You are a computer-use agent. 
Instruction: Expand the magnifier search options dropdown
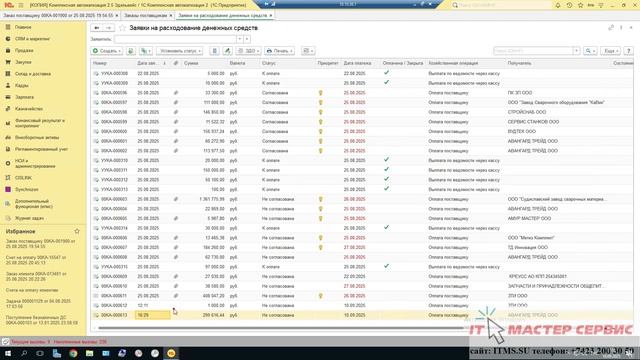[590, 51]
